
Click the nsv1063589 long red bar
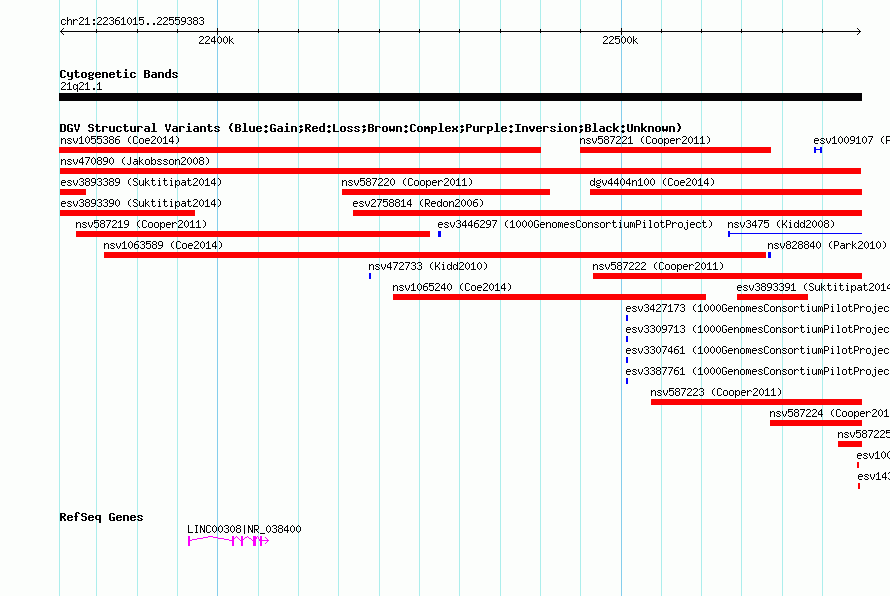click(x=435, y=255)
